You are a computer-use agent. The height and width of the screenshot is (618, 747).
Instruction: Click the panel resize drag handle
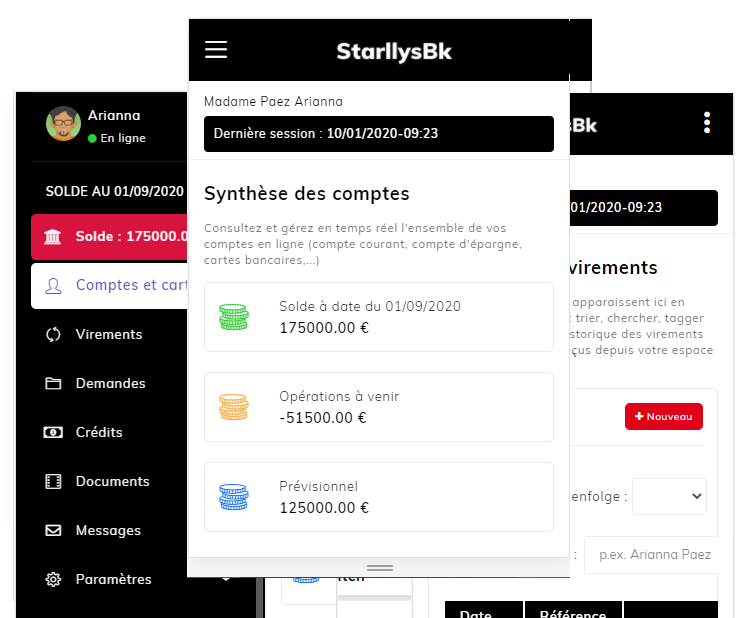[379, 568]
